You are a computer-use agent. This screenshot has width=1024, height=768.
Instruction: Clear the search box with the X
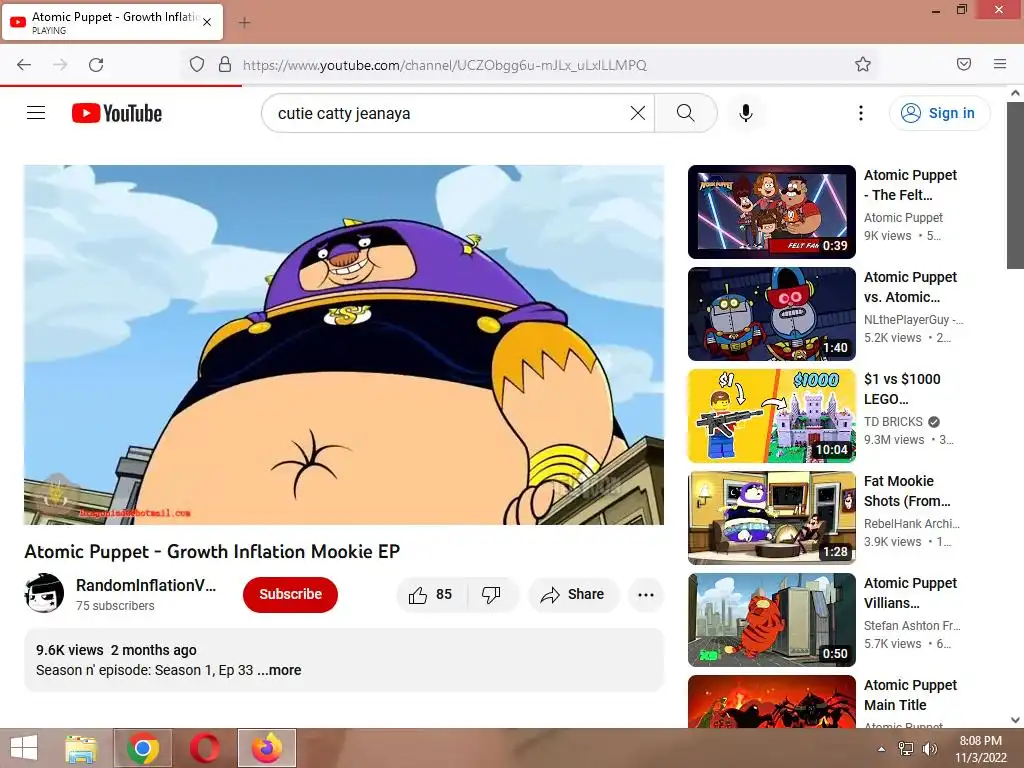(638, 113)
